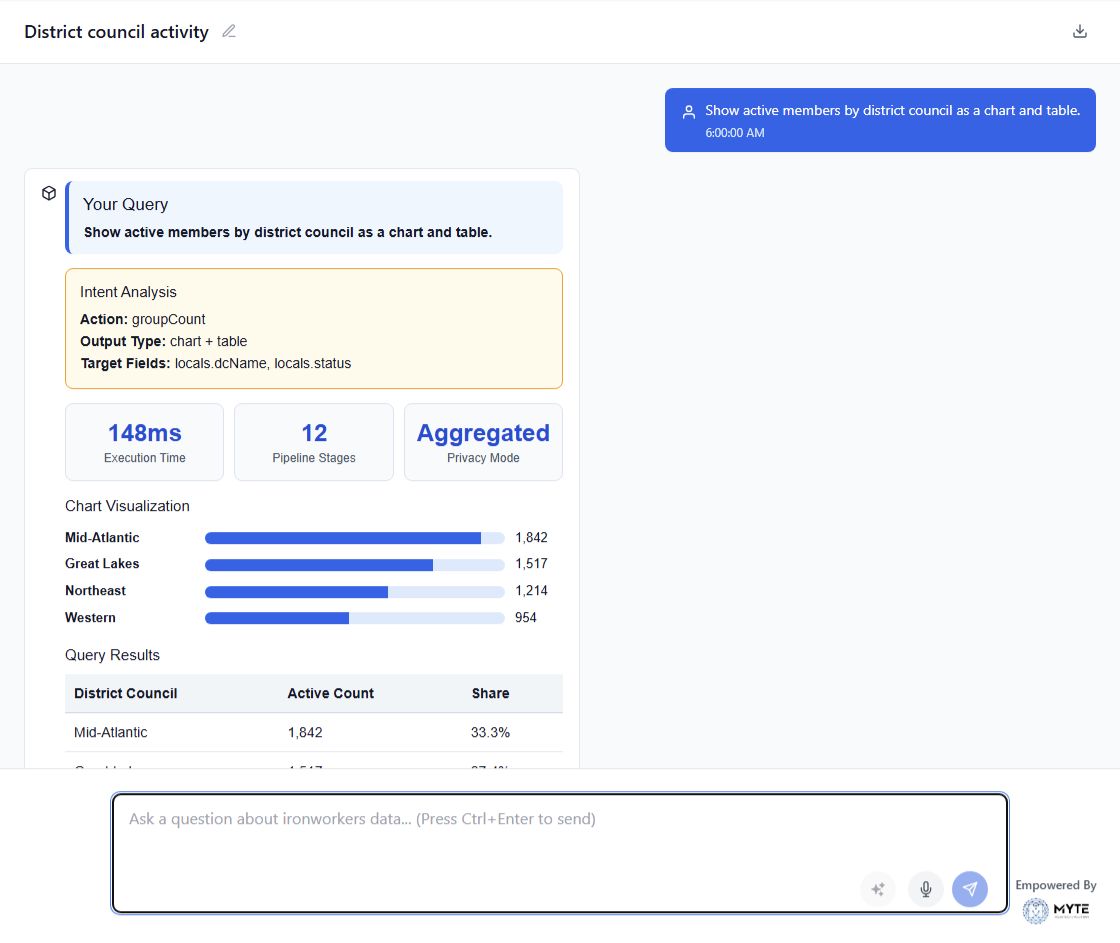
Task: Activate the sparkle AI enhance icon
Action: pos(878,889)
